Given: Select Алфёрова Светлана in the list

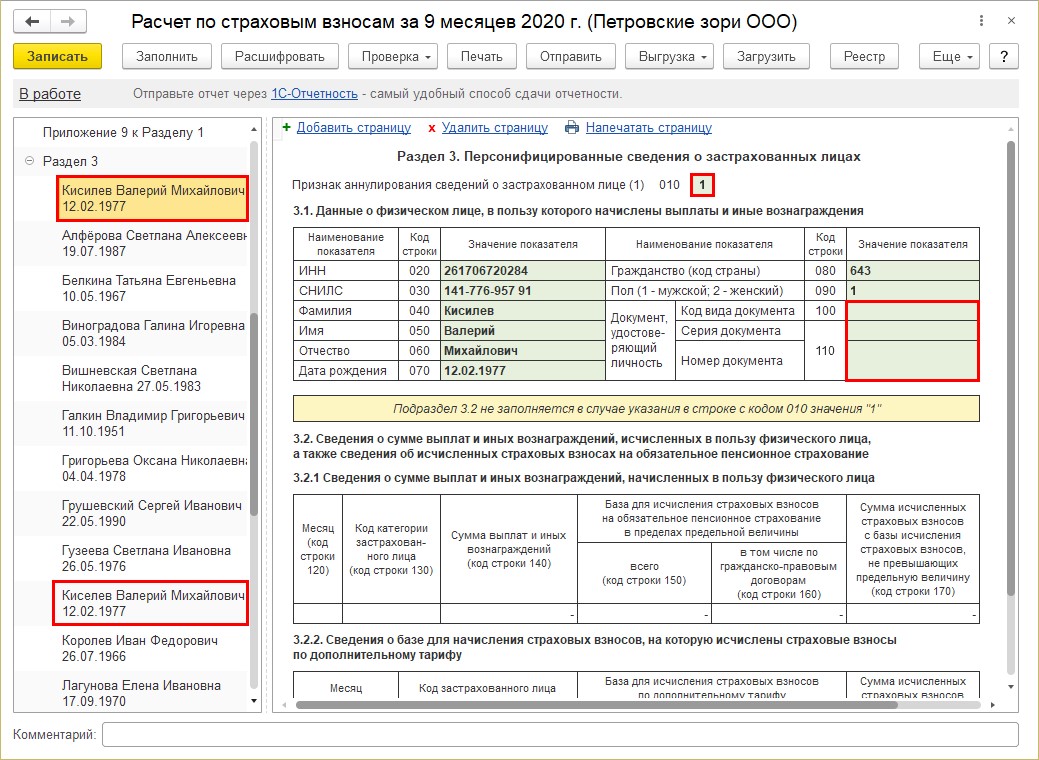Looking at the screenshot, I should (x=152, y=243).
